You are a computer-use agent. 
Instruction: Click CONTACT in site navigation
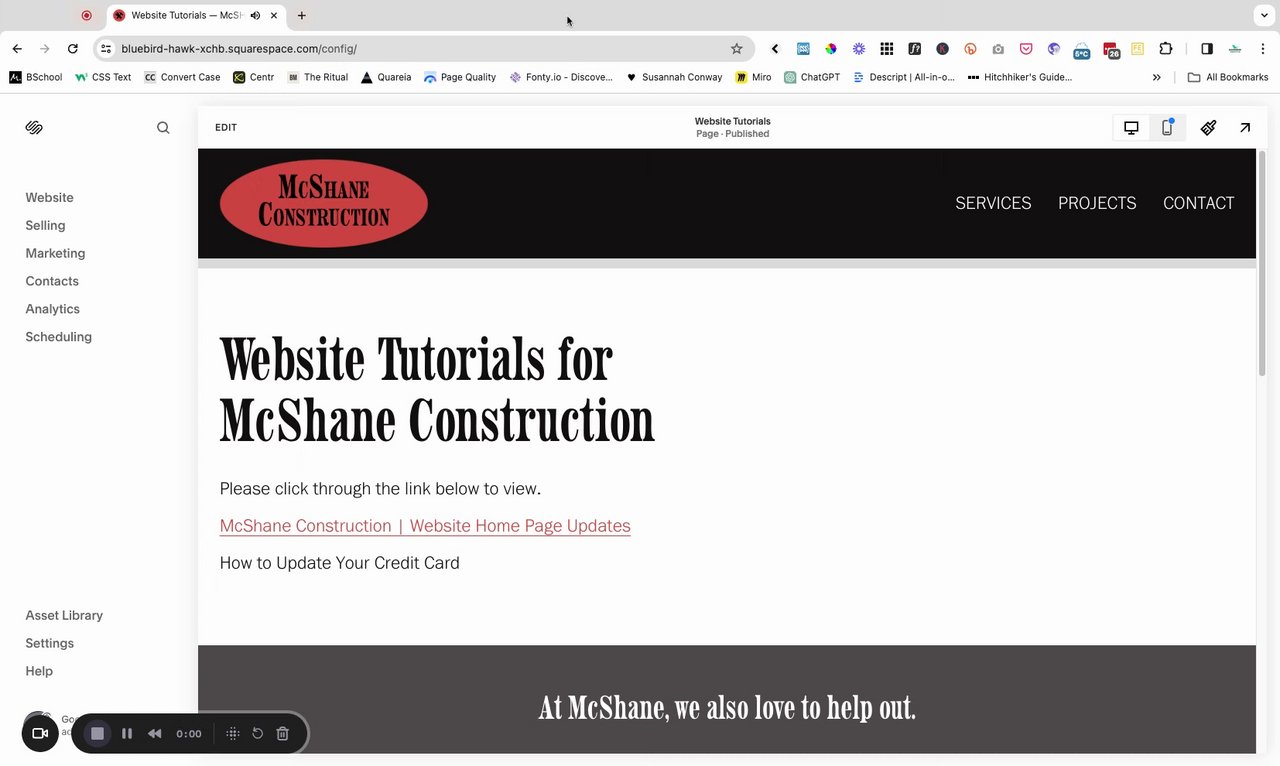point(1198,203)
